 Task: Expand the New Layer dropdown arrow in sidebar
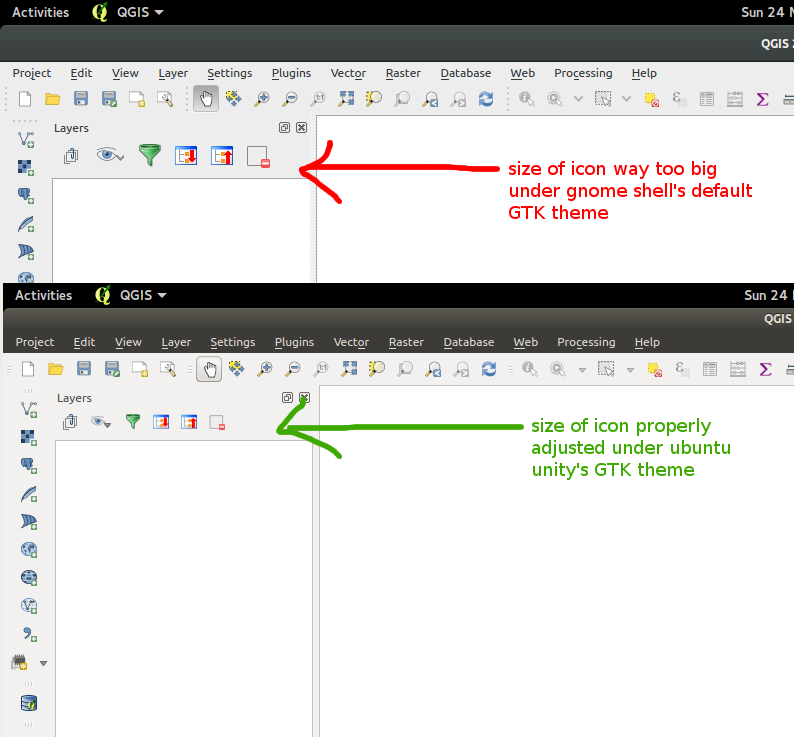coord(43,663)
